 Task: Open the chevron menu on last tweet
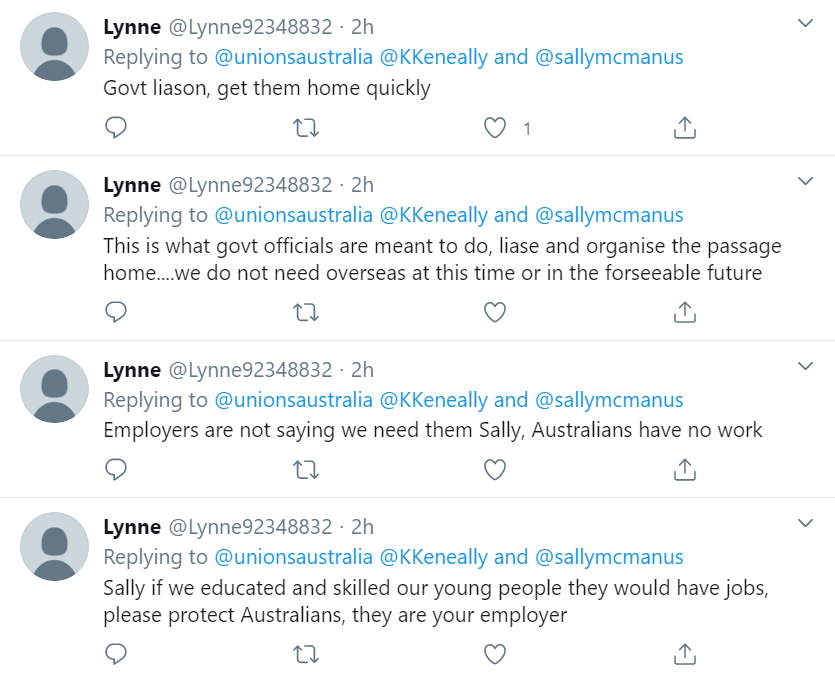click(805, 524)
